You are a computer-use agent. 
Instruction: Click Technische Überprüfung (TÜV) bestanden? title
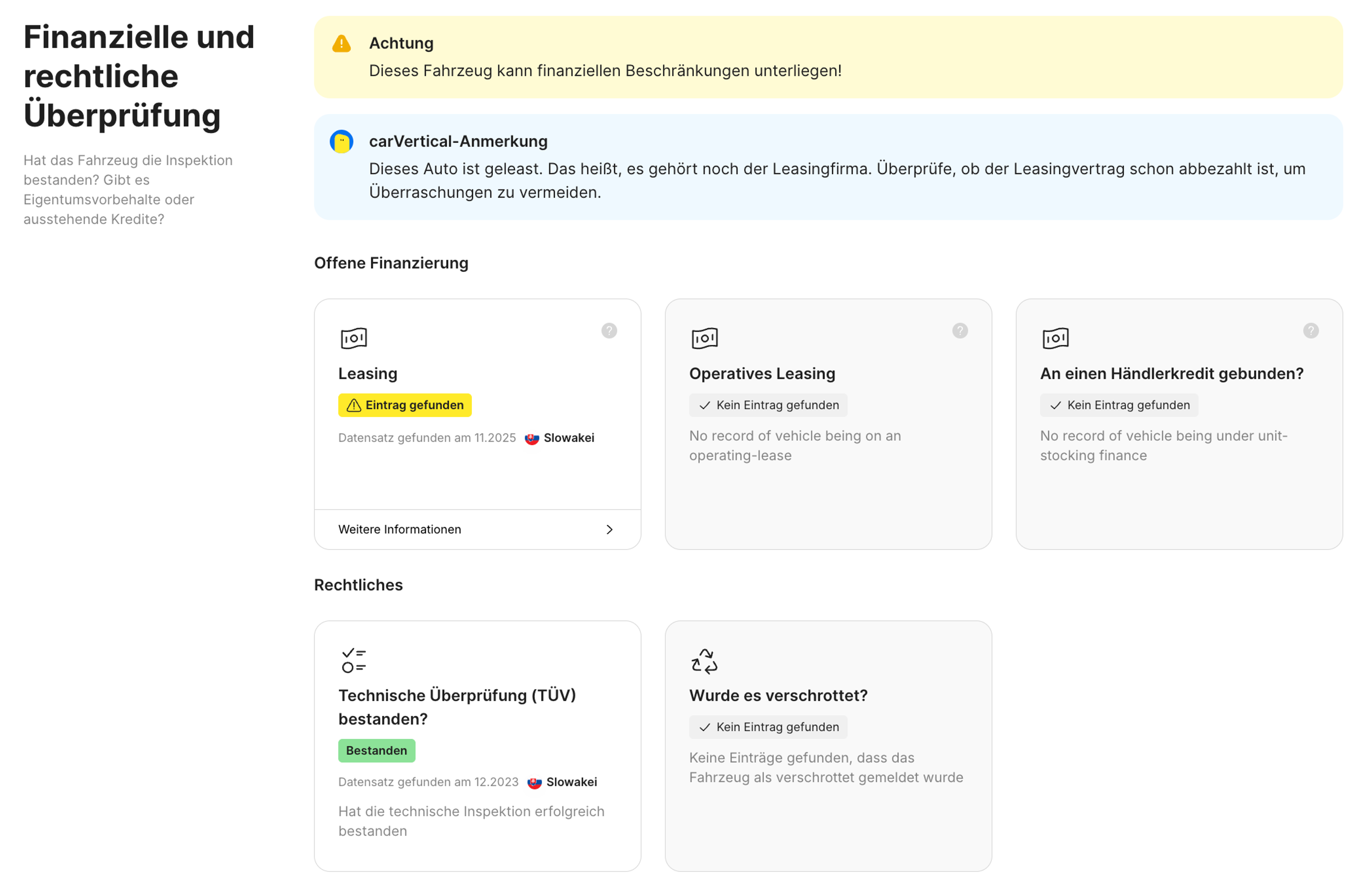[x=457, y=707]
